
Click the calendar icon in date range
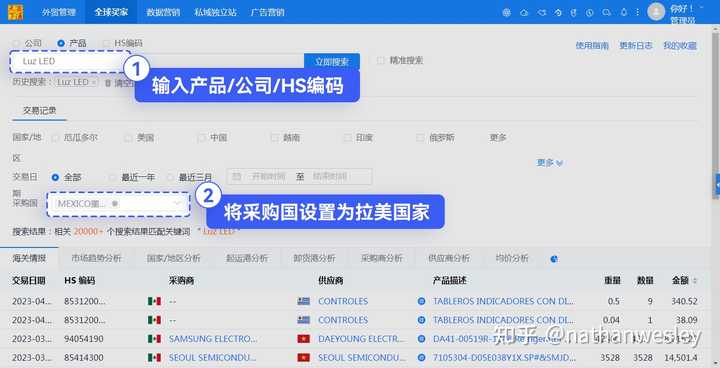[236, 176]
